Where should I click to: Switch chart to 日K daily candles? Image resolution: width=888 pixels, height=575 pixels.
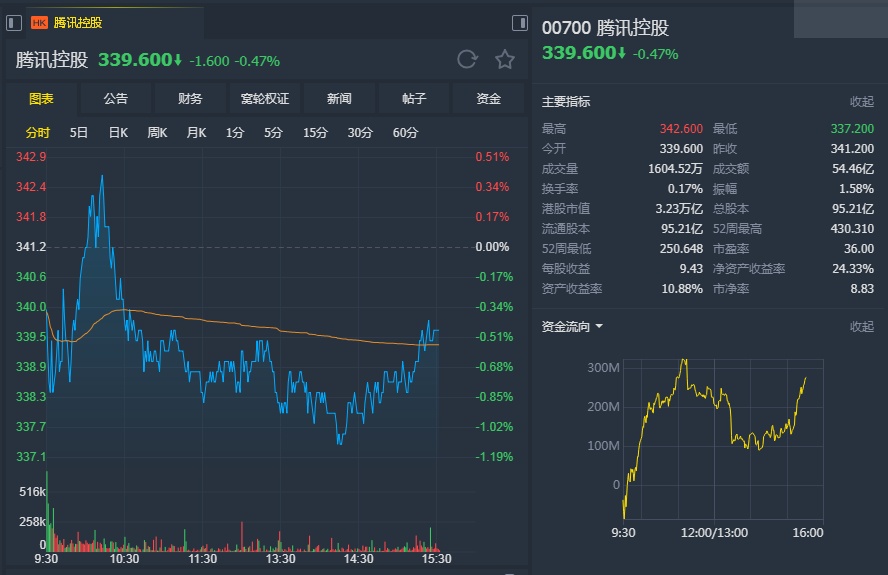[x=118, y=133]
